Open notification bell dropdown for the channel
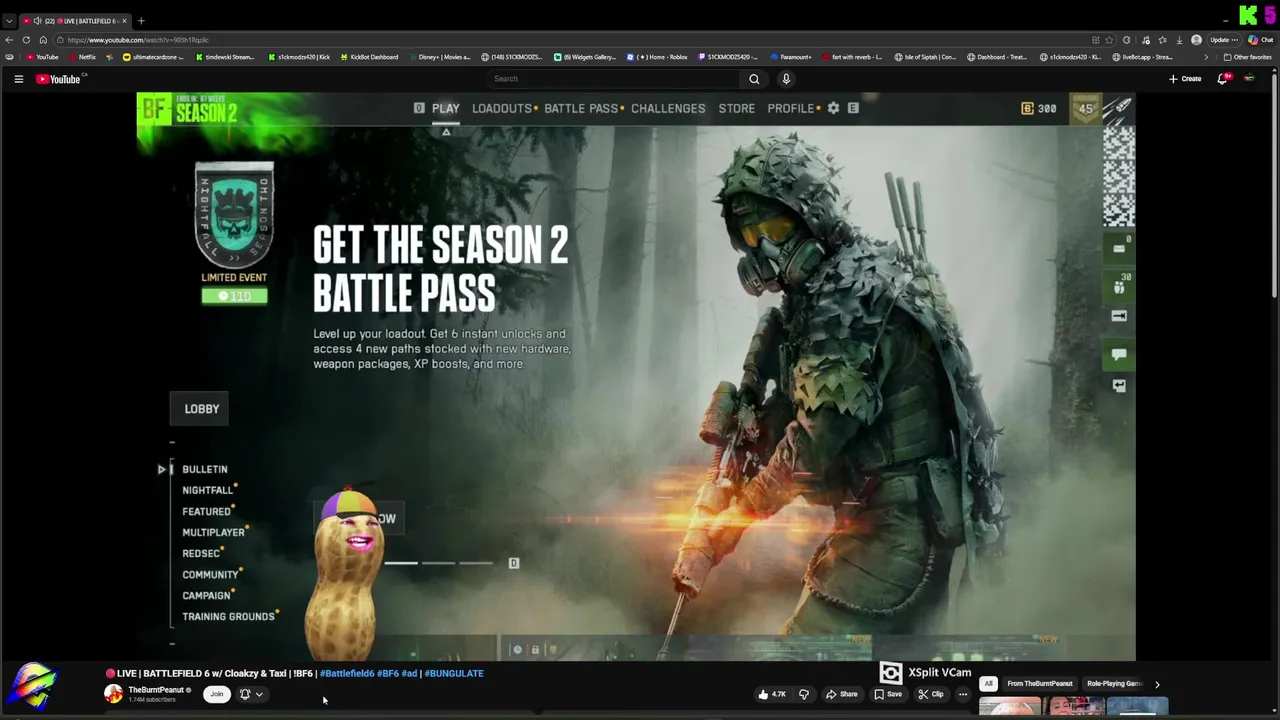 click(251, 694)
